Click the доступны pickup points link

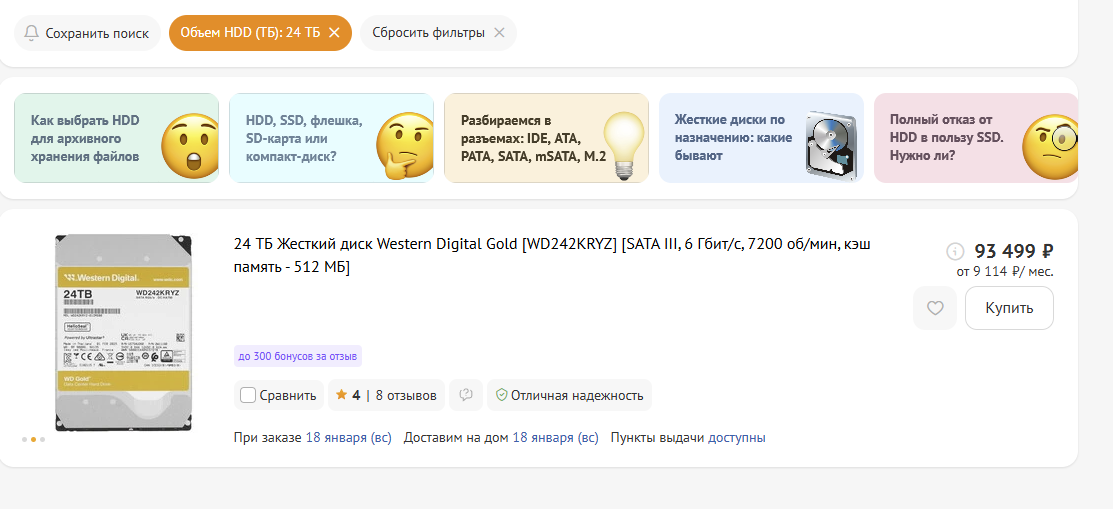click(x=737, y=438)
